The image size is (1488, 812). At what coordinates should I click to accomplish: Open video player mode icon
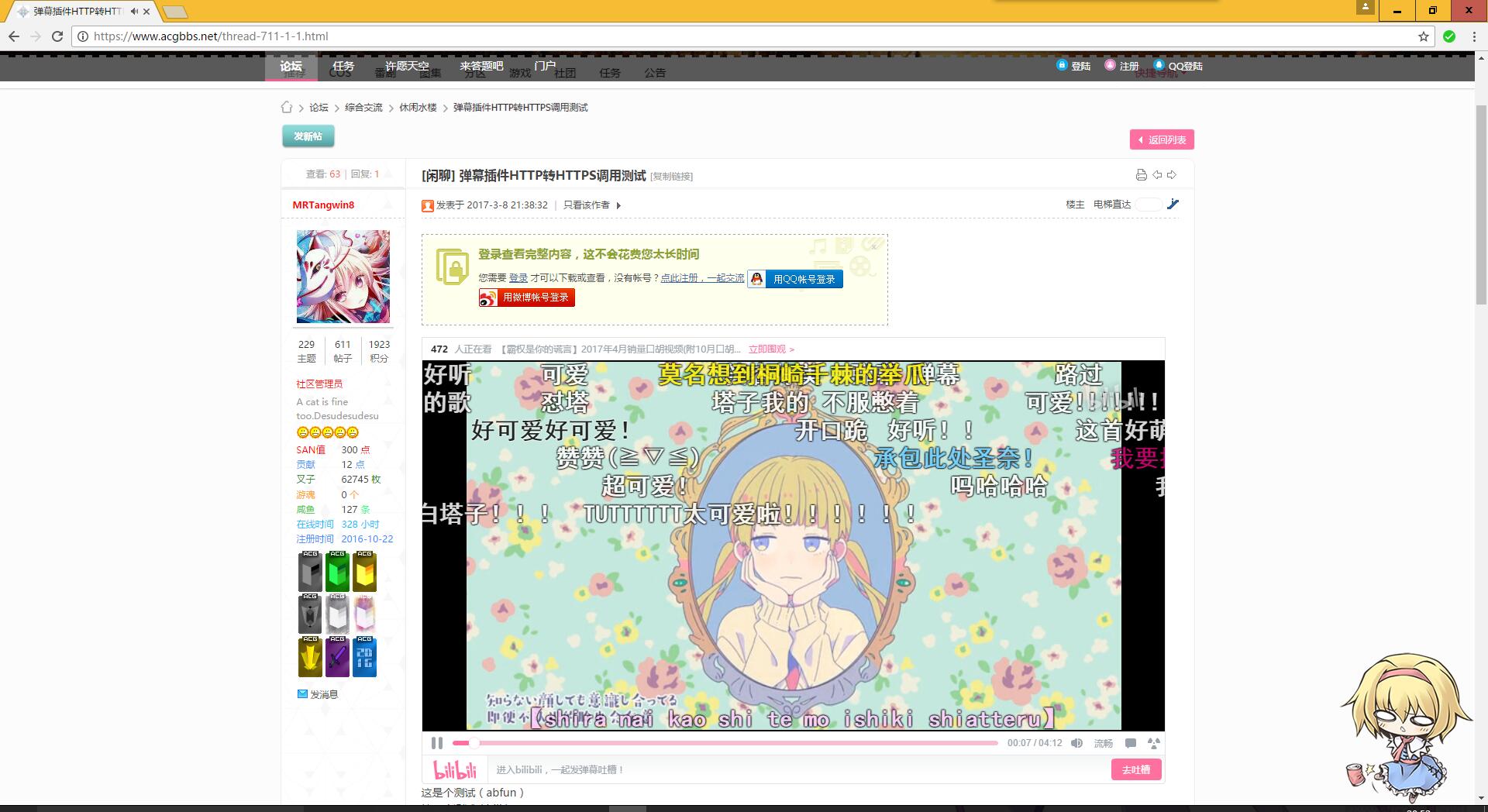[x=1153, y=743]
